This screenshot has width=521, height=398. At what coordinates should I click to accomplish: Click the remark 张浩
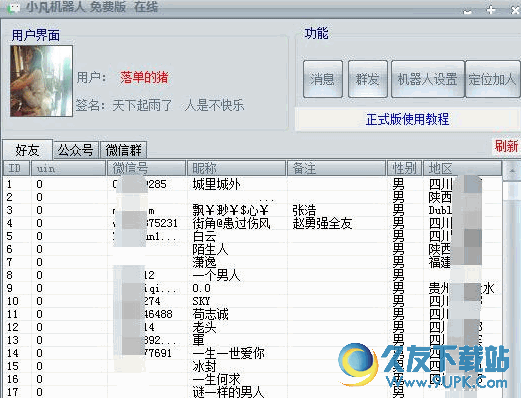pyautogui.click(x=304, y=210)
